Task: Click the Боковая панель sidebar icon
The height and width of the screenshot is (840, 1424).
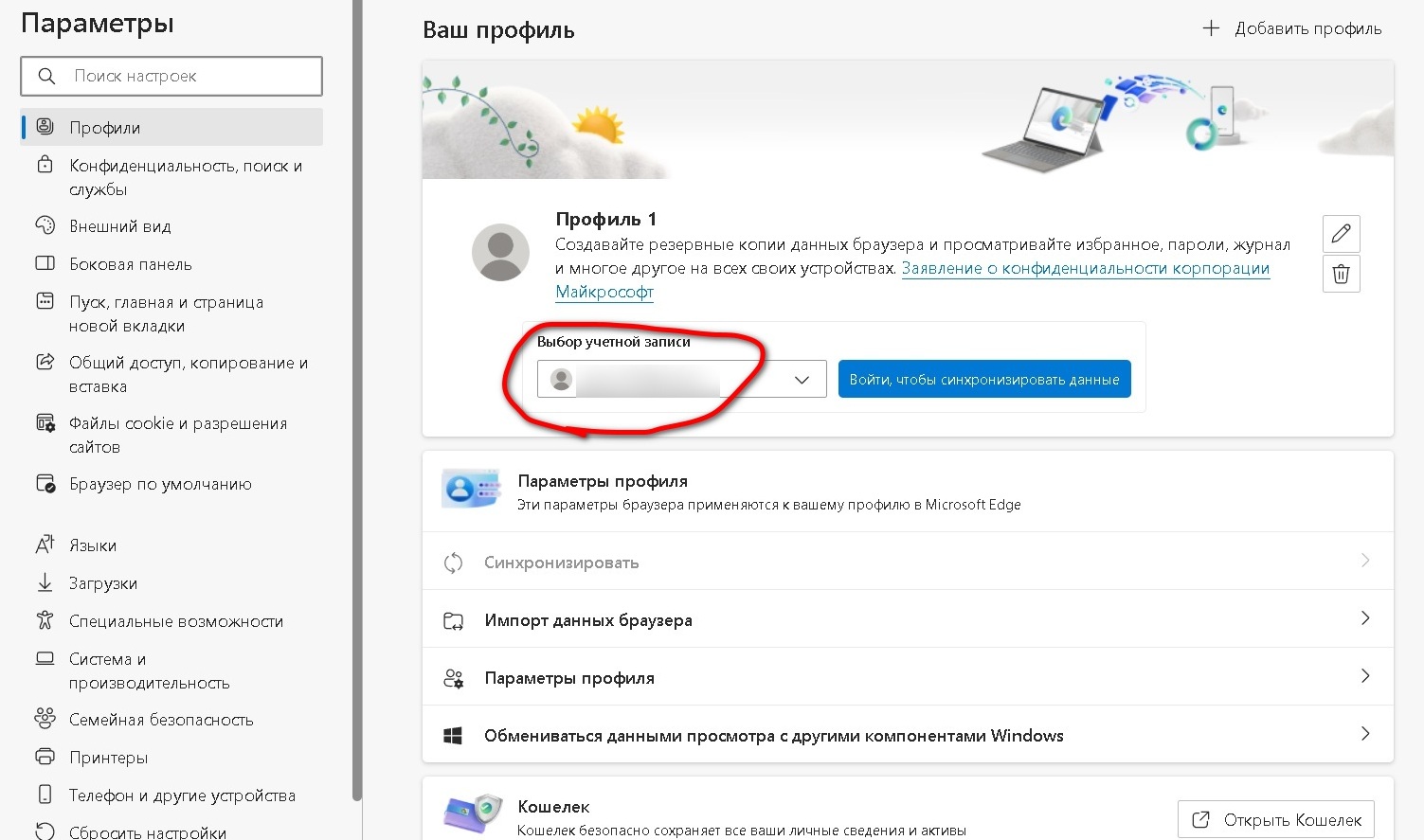Action: click(x=45, y=263)
